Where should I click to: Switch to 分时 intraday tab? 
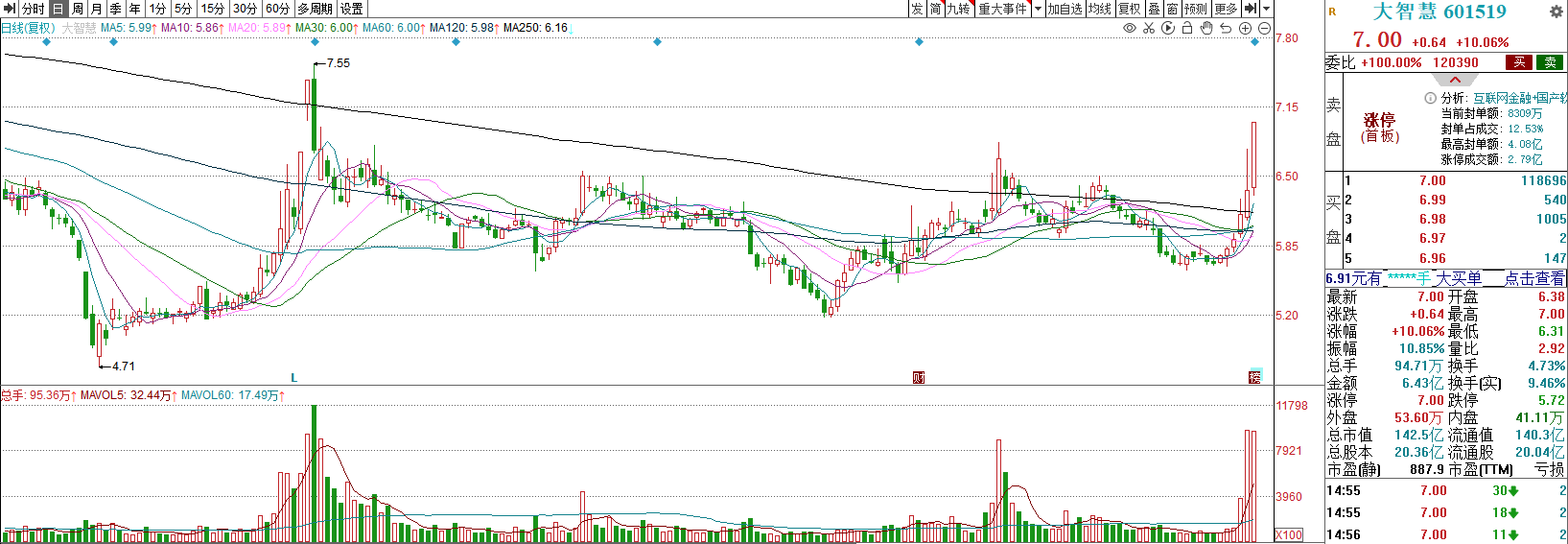coord(33,9)
